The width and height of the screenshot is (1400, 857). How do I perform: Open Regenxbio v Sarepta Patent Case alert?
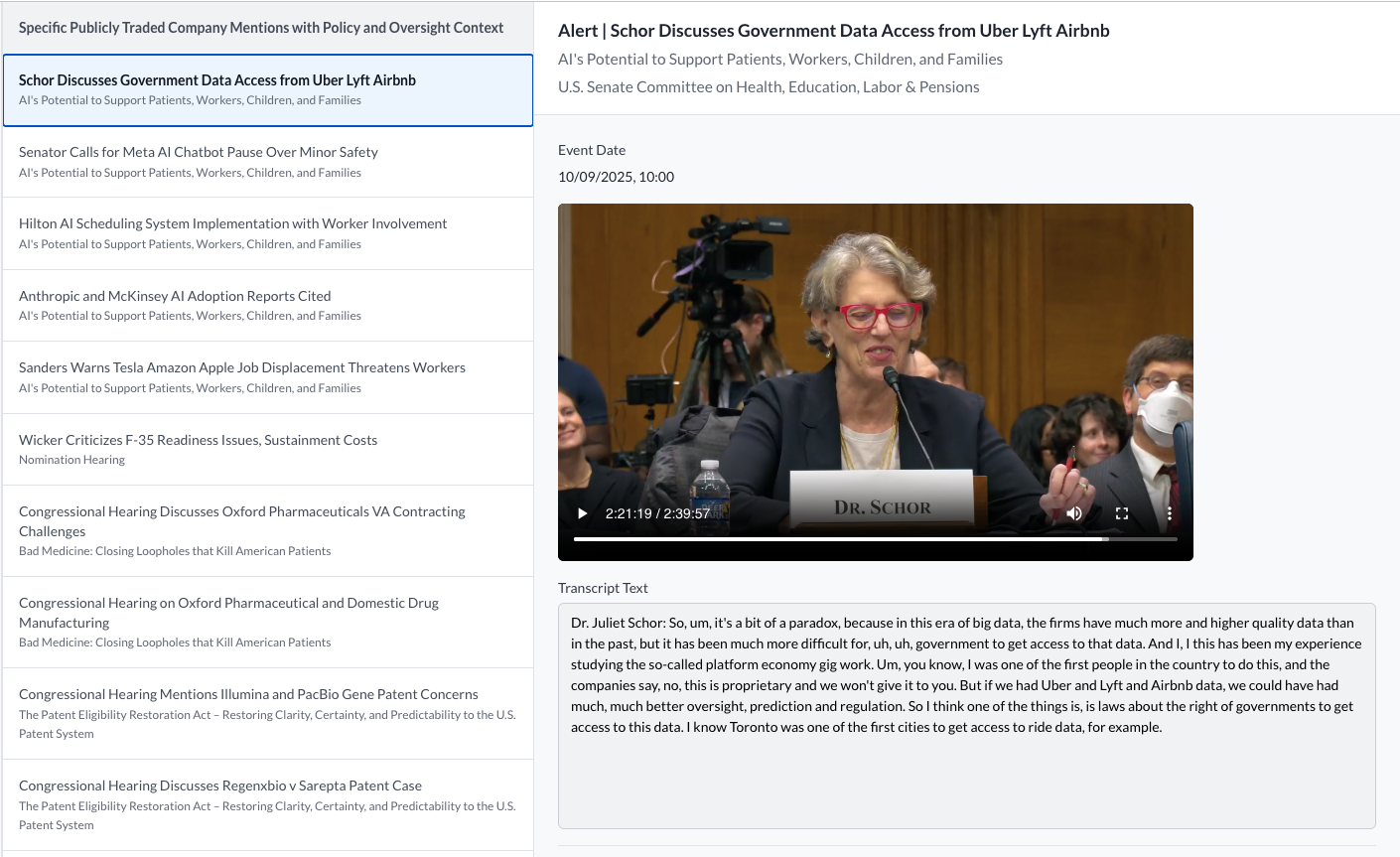tap(268, 805)
